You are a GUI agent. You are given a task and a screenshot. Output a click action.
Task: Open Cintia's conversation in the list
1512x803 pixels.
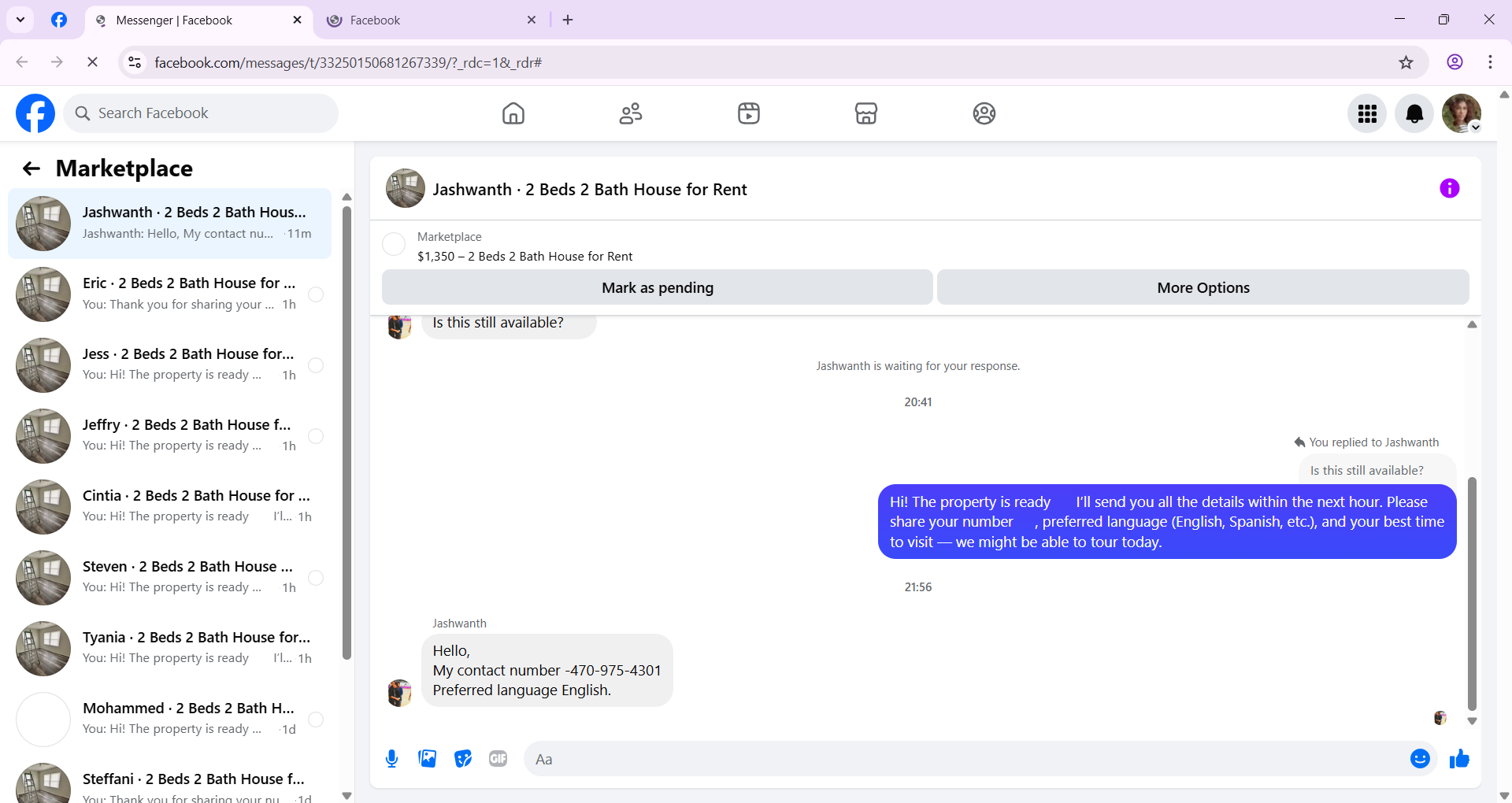169,507
